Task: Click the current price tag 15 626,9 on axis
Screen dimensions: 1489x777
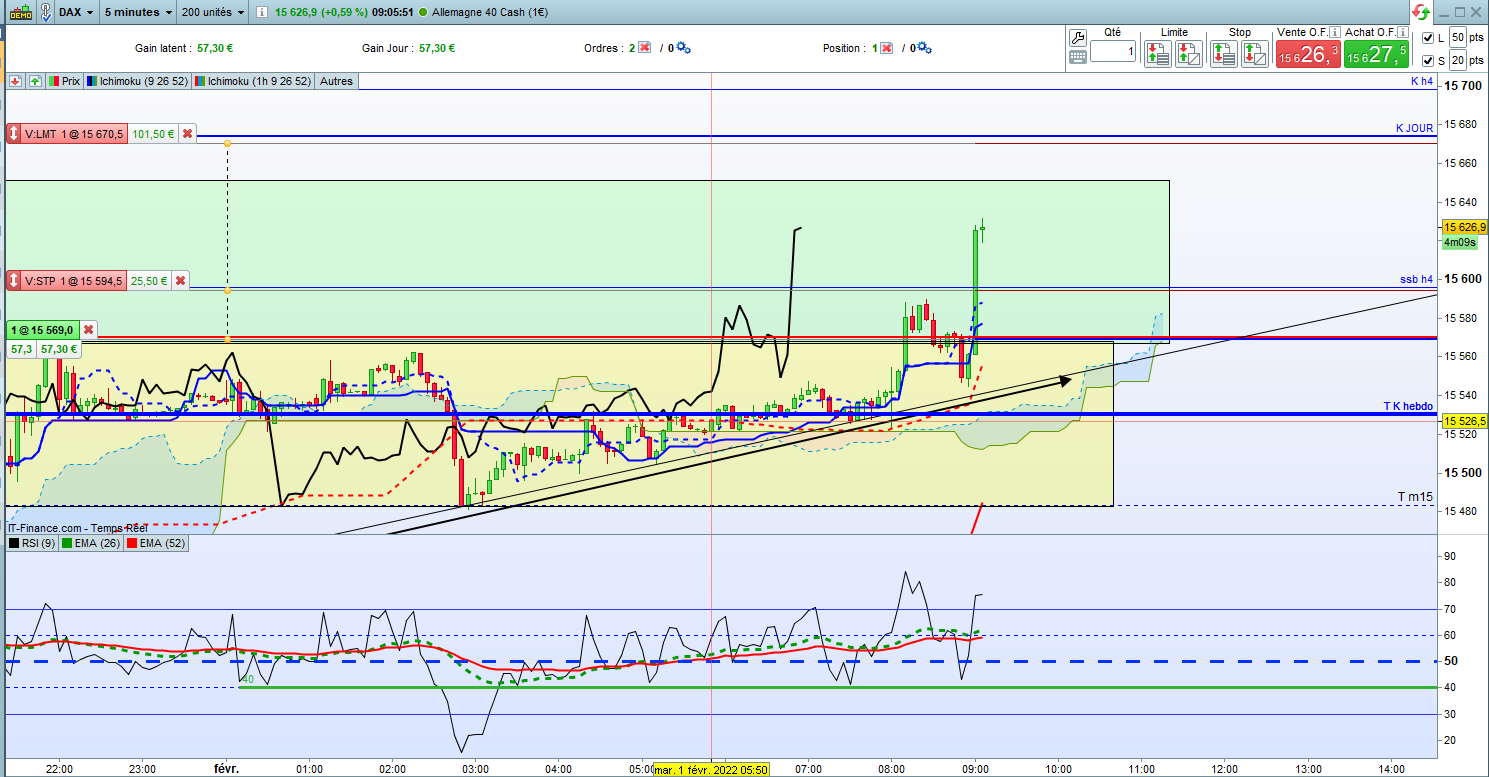Action: coord(1464,227)
